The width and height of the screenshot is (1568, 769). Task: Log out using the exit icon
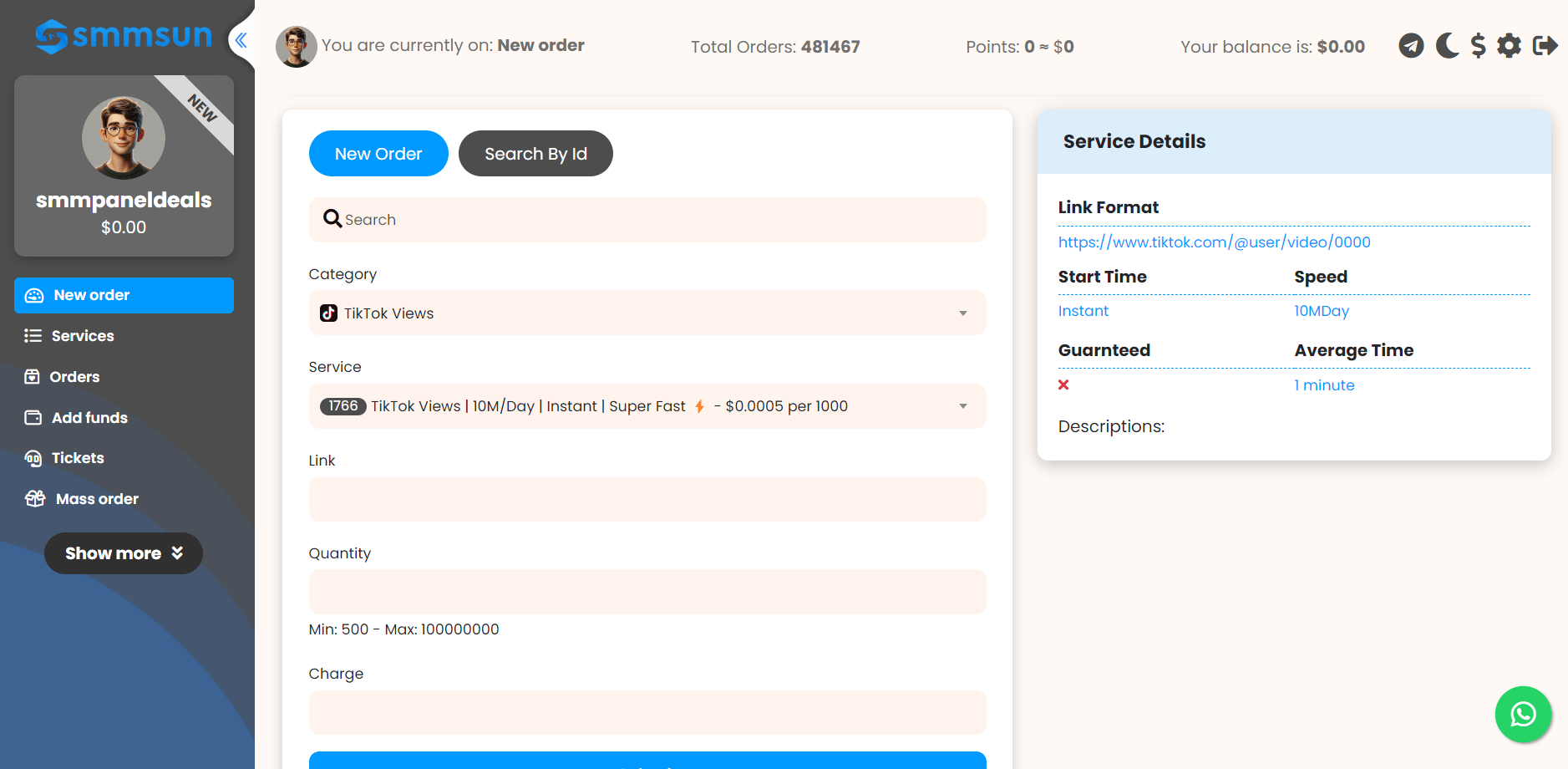coord(1545,45)
